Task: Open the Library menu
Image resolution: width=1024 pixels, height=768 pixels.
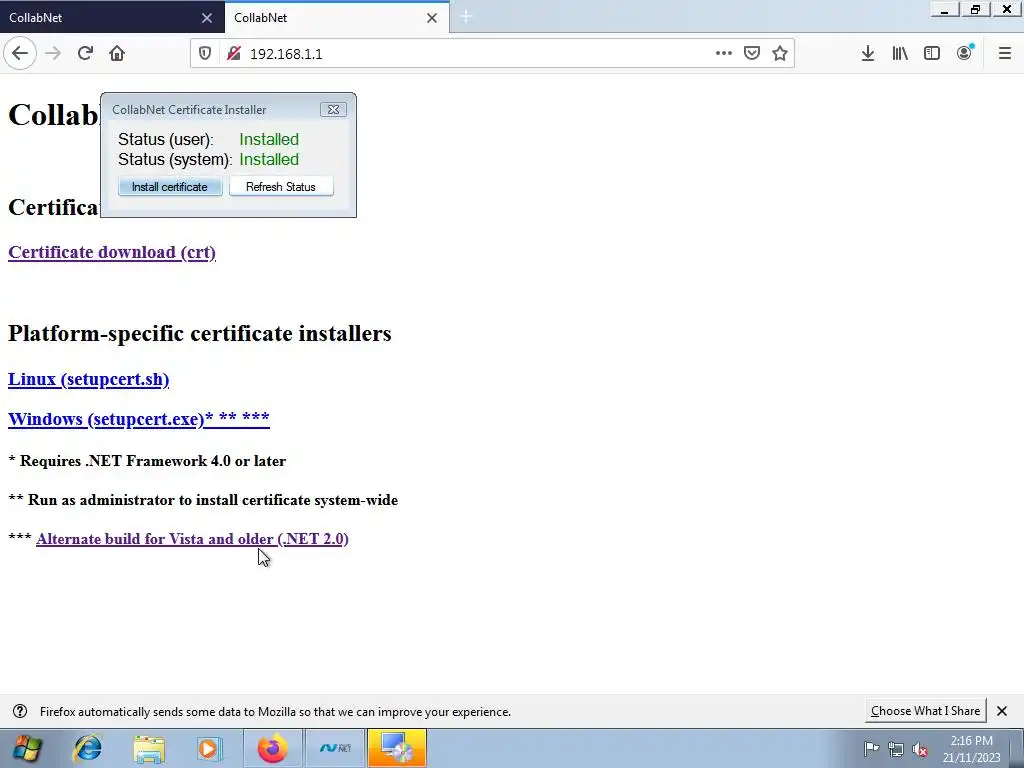Action: click(x=900, y=54)
